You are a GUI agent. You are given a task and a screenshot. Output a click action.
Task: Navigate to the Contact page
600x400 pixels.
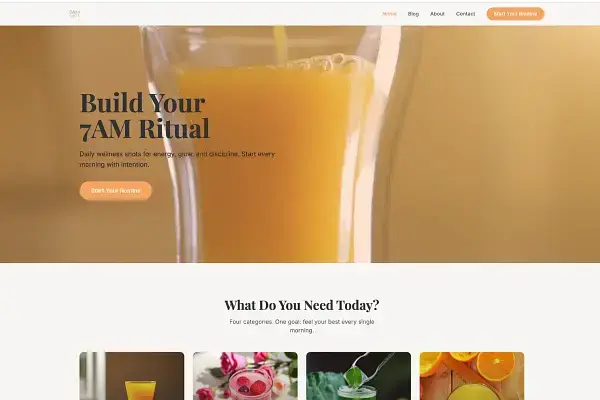[x=465, y=14]
